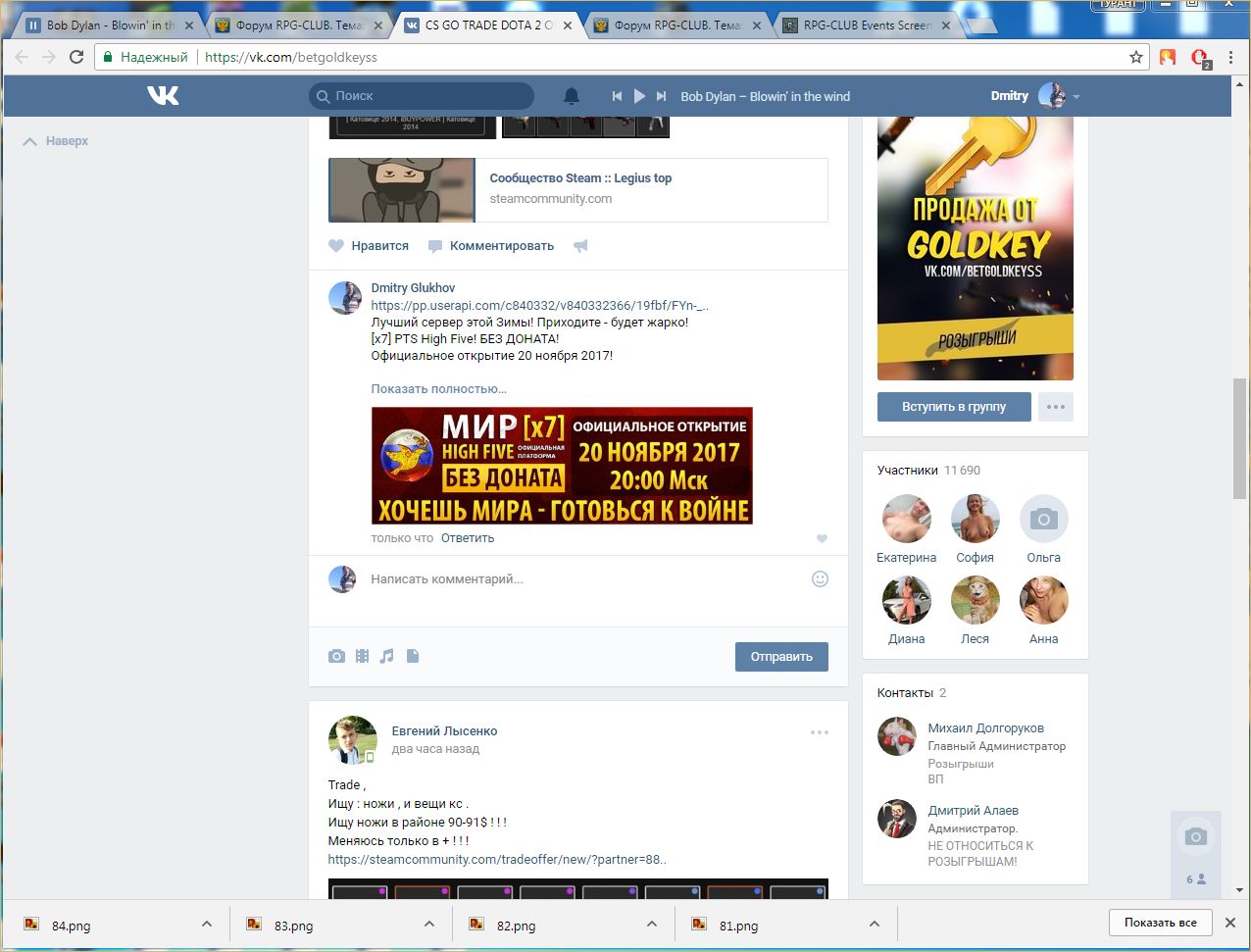
Task: Click Наверх to go to top
Action: tap(56, 141)
